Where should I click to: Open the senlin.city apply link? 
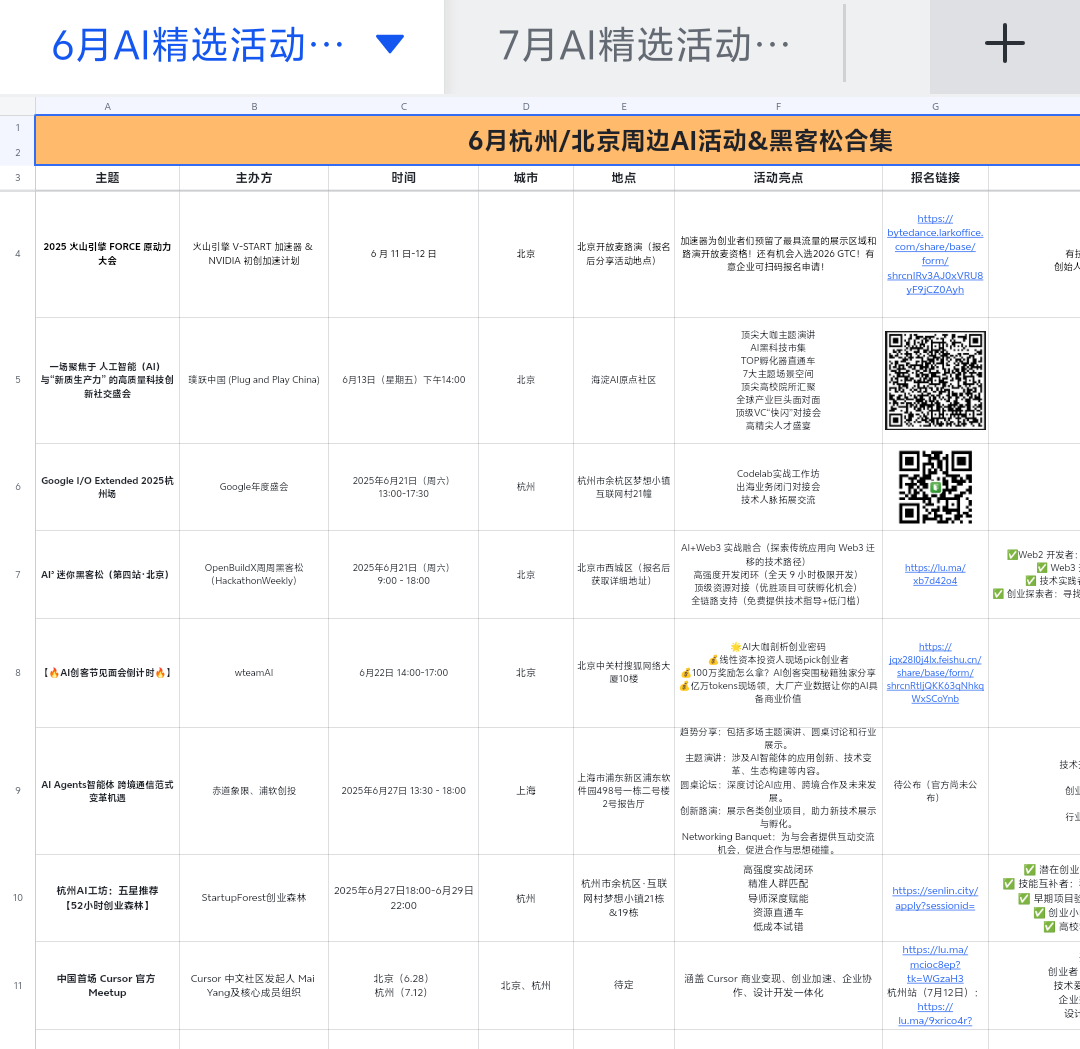pos(935,898)
